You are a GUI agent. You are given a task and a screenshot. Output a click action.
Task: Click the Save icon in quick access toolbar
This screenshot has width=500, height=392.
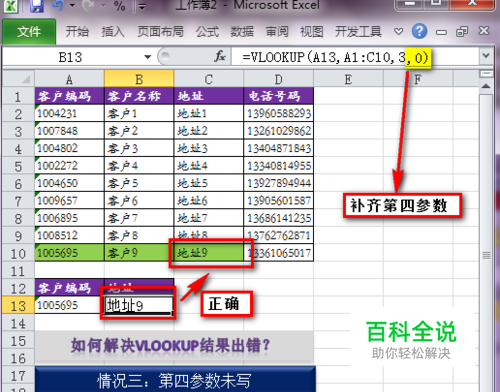[36, 5]
